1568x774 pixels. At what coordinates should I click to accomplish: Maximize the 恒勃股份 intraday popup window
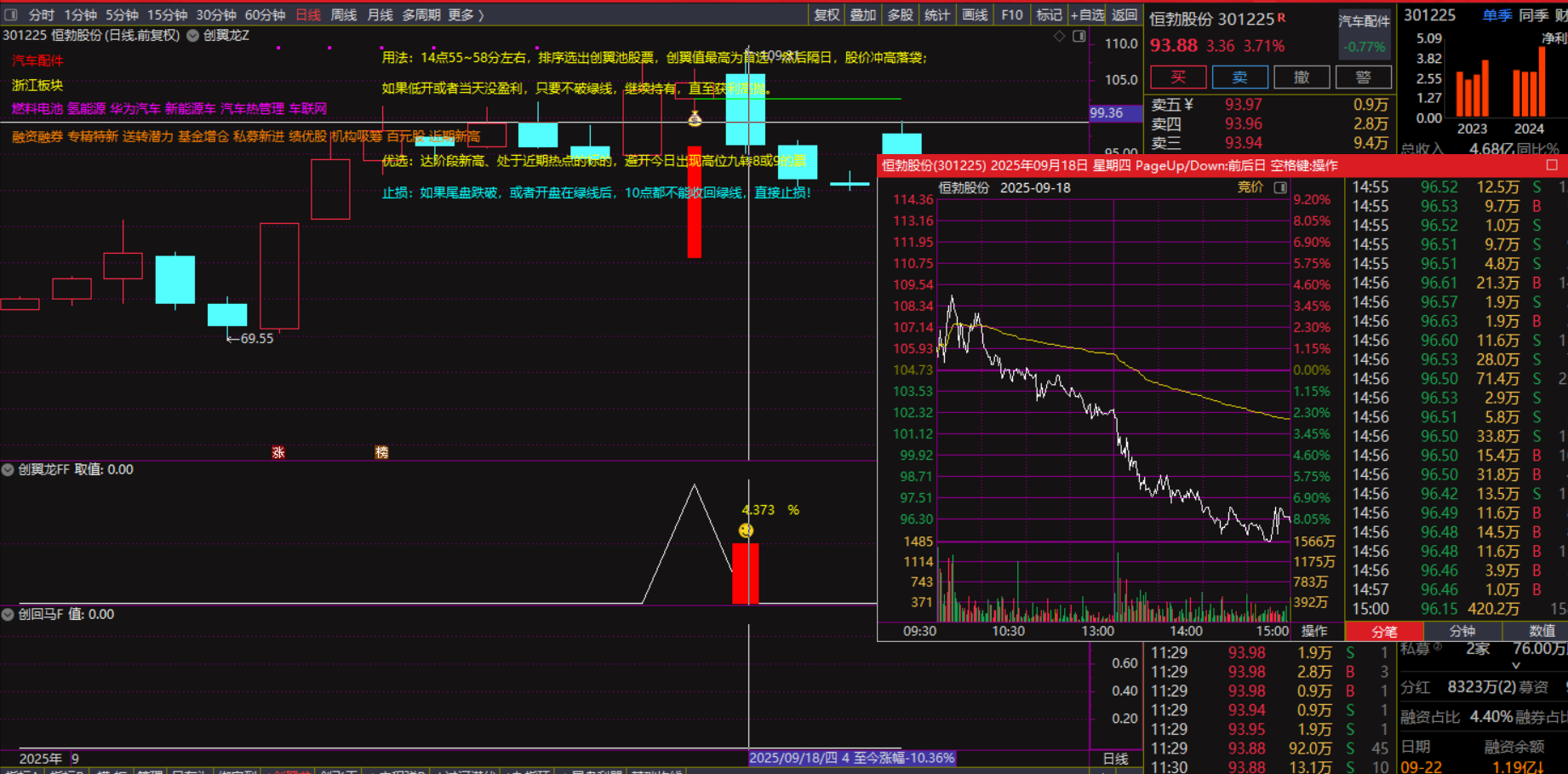click(x=1552, y=165)
